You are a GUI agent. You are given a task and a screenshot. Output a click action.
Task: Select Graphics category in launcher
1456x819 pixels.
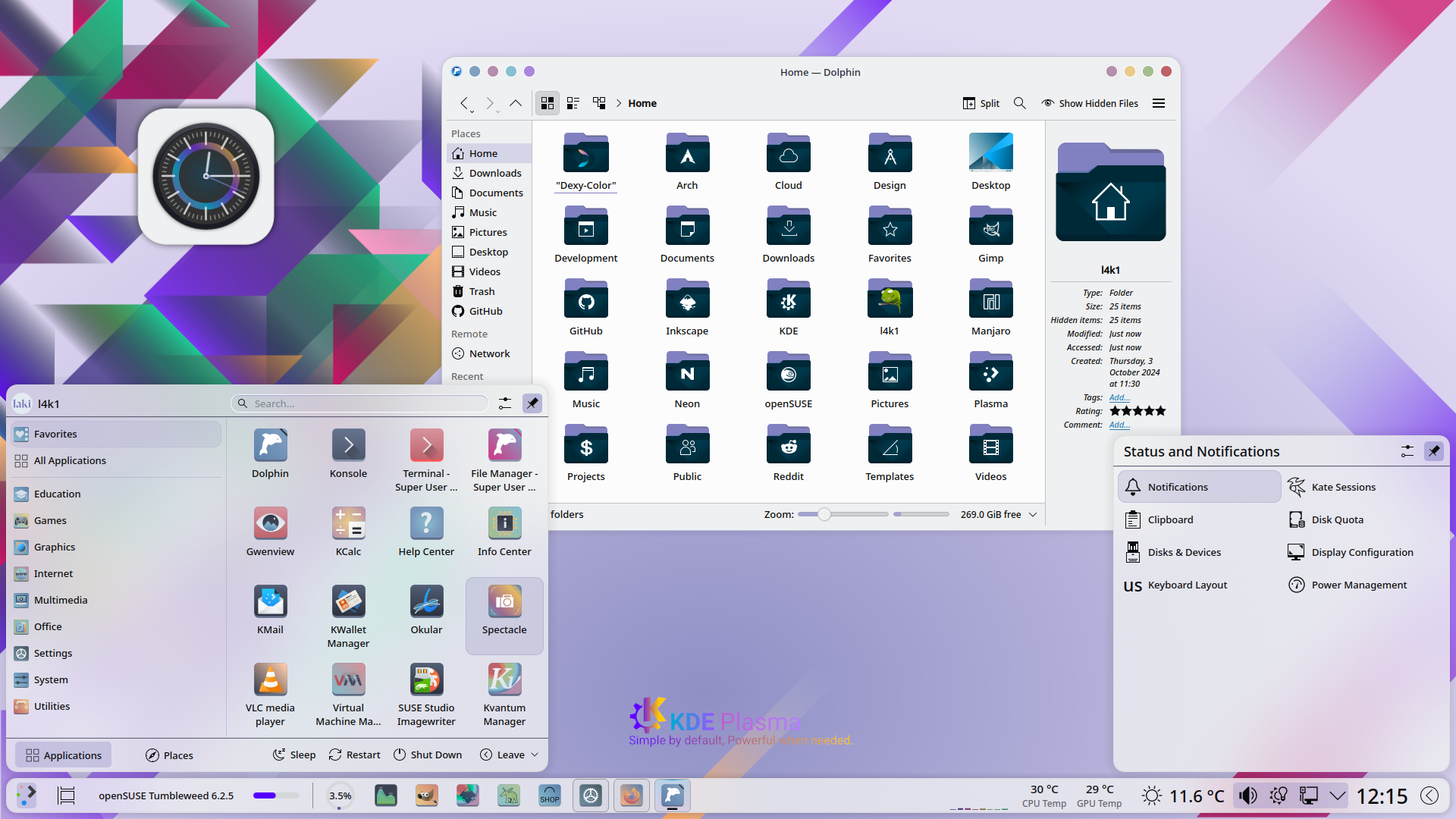pos(116,547)
